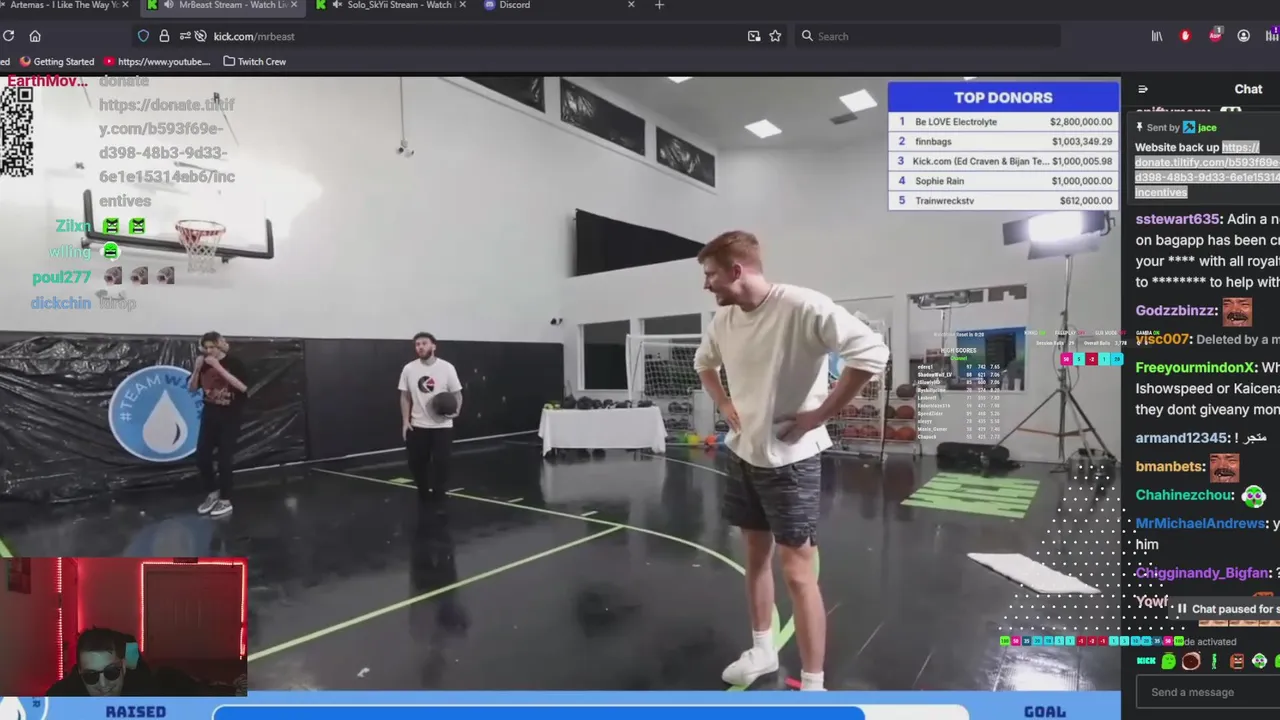The width and height of the screenshot is (1280, 720).
Task: Open MrMichaelAndrews's chat profile
Action: [1201, 523]
